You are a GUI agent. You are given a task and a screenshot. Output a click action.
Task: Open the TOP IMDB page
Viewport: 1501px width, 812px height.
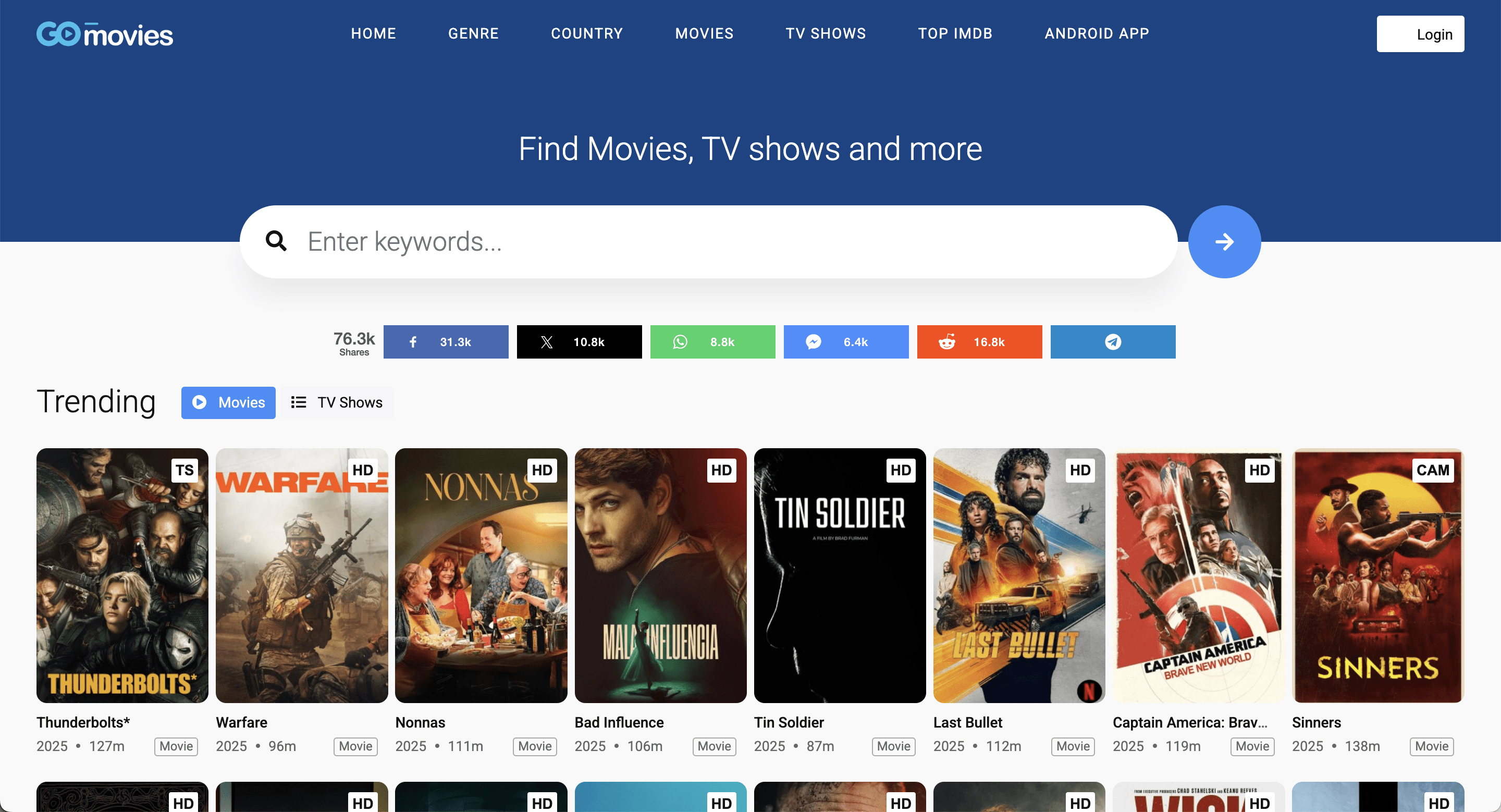(955, 34)
